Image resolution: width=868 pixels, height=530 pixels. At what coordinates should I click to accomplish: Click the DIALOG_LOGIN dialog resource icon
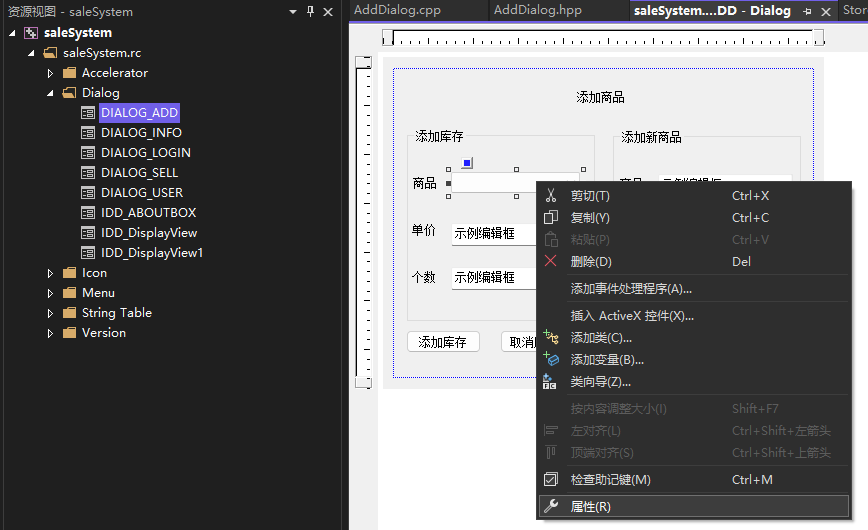tap(88, 153)
